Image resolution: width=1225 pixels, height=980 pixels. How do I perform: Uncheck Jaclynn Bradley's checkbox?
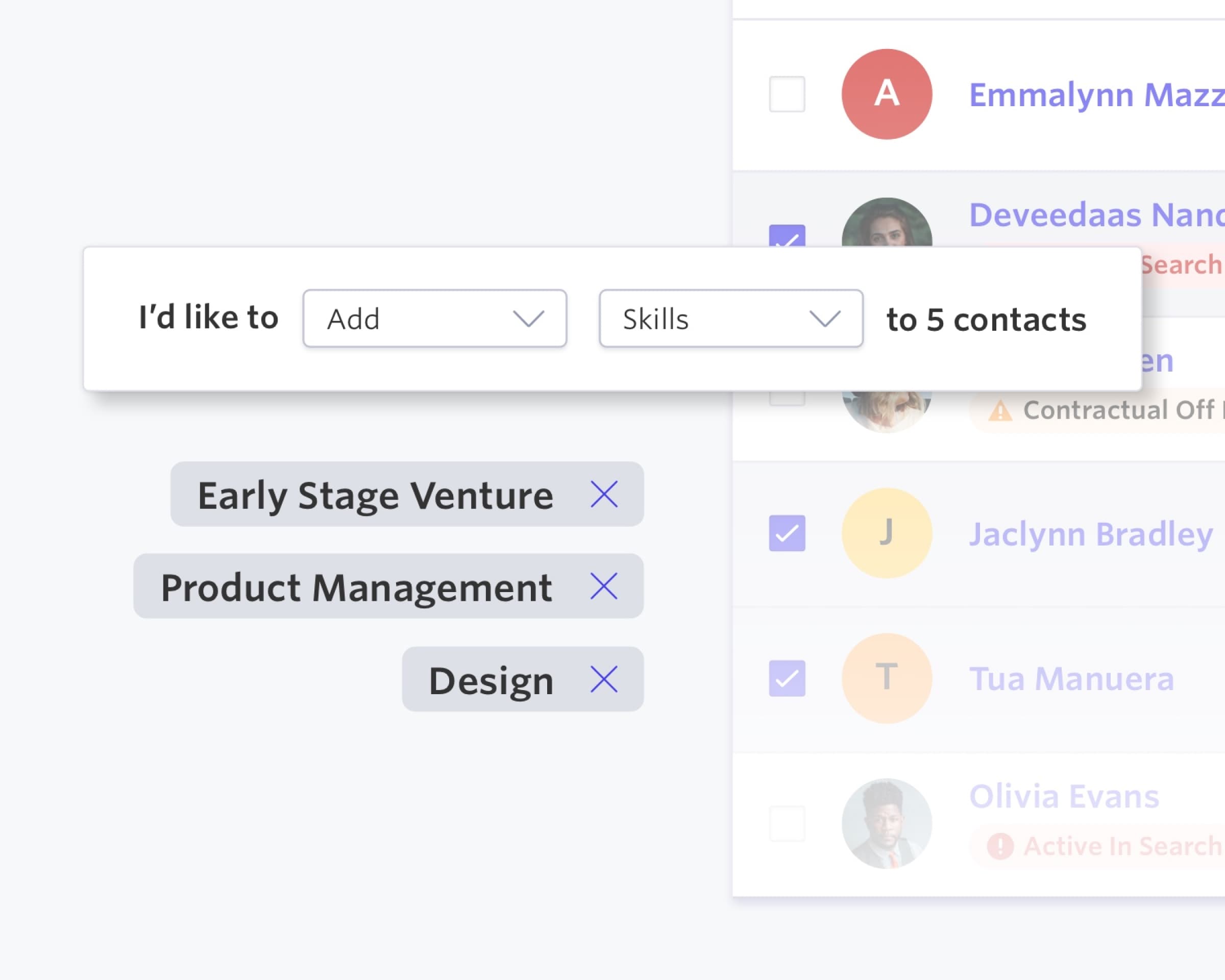pos(787,533)
